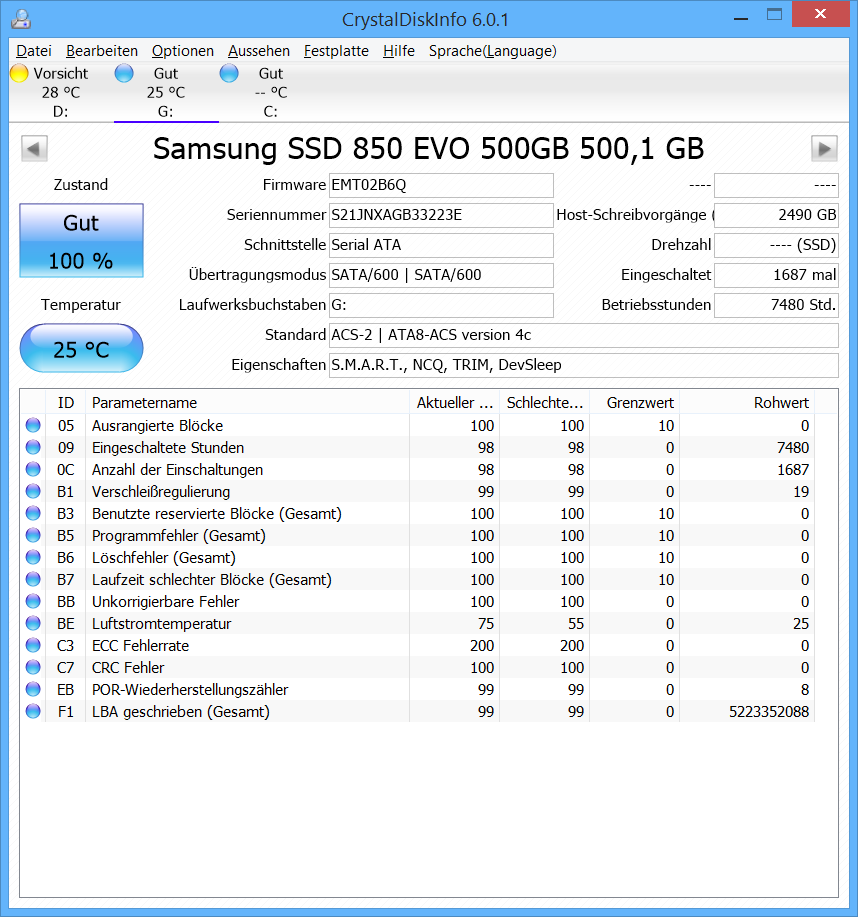Click status orb for row C3
The width and height of the screenshot is (858, 917).
(33, 645)
